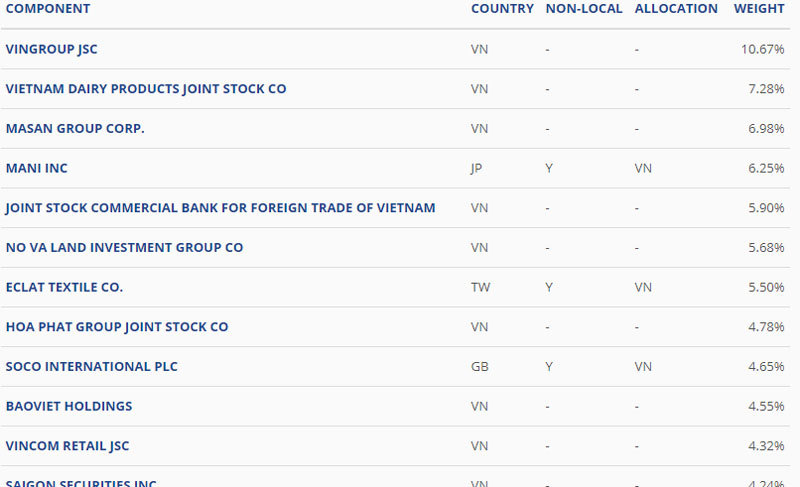Click the BAOVIET HOLDINGS component
Image resolution: width=800 pixels, height=487 pixels.
pos(69,406)
